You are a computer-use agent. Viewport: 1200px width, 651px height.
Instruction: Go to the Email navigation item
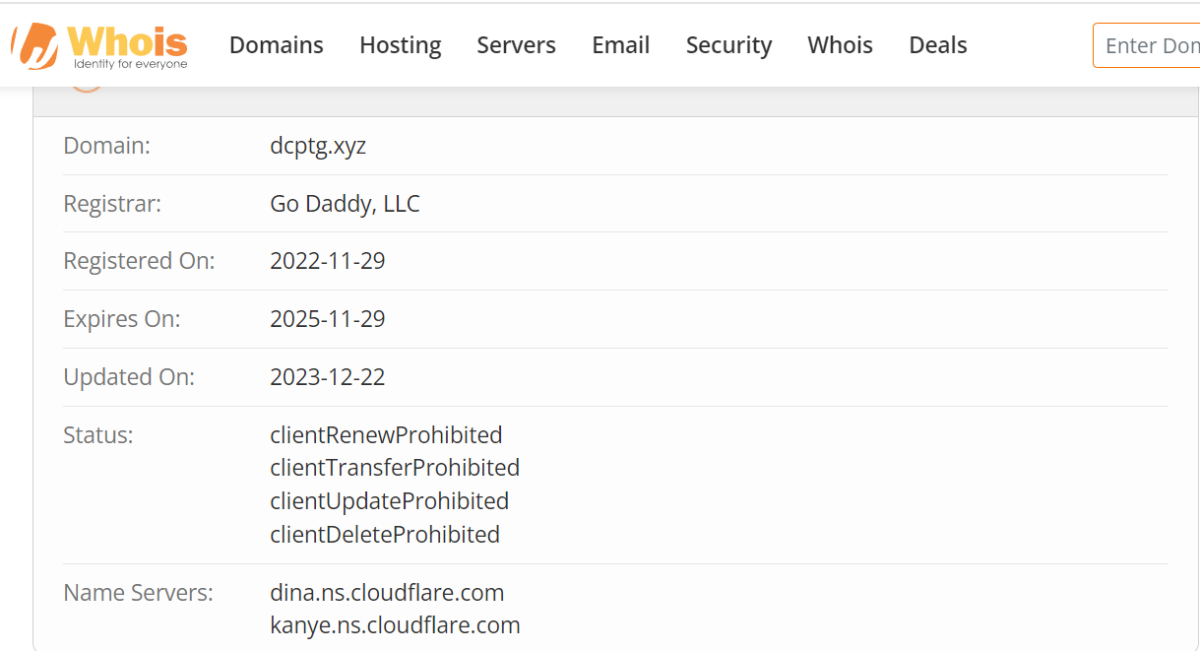(x=620, y=45)
